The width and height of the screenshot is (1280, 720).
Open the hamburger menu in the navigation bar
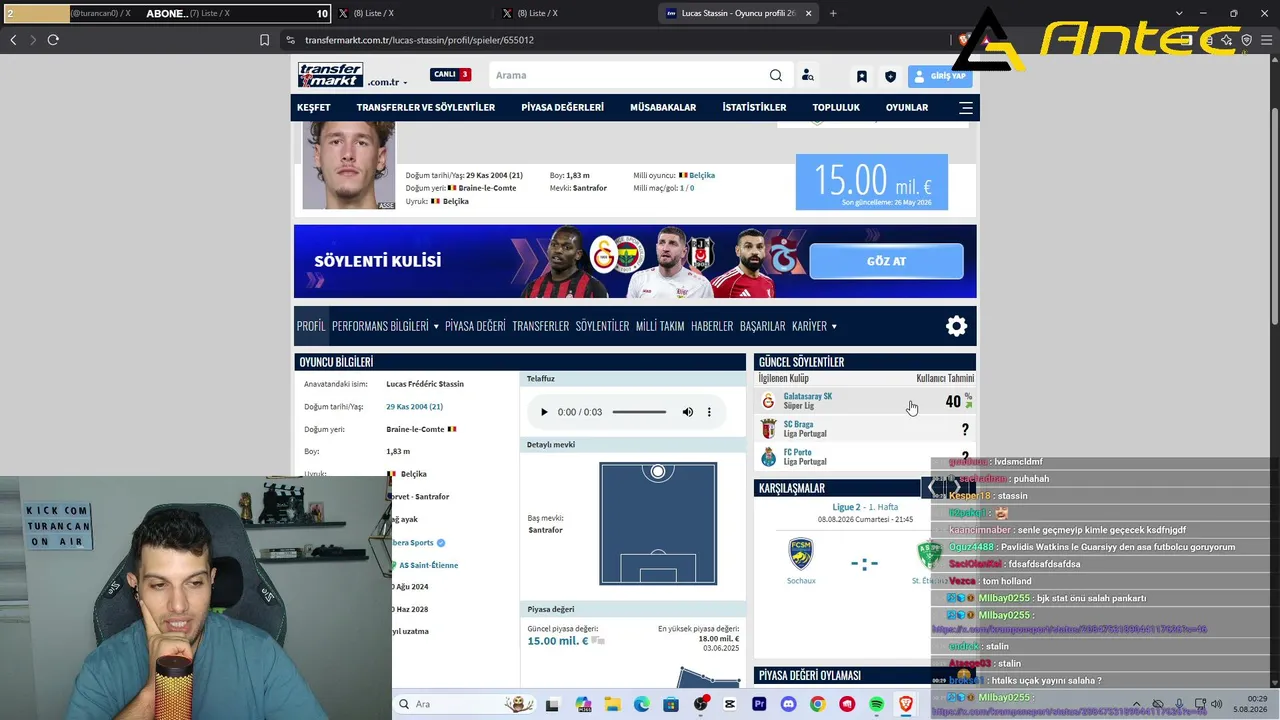point(966,107)
